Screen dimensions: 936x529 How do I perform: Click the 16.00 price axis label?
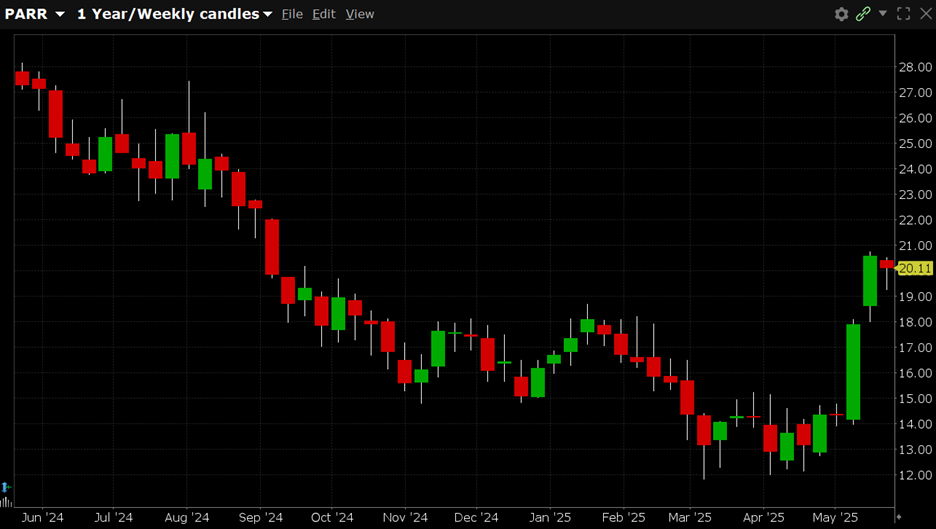[x=916, y=373]
